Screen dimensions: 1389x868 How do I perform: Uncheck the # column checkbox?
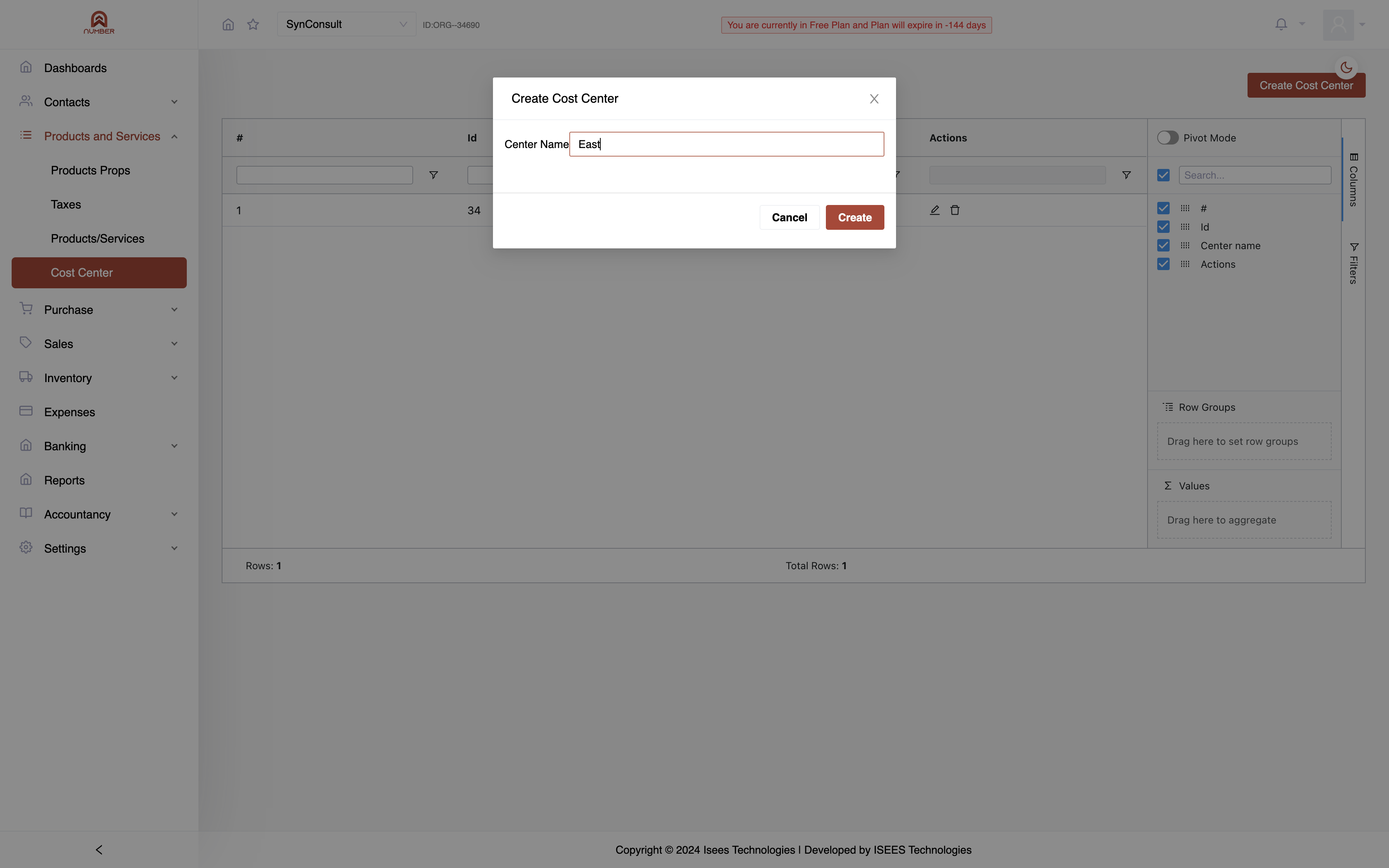tap(1163, 208)
